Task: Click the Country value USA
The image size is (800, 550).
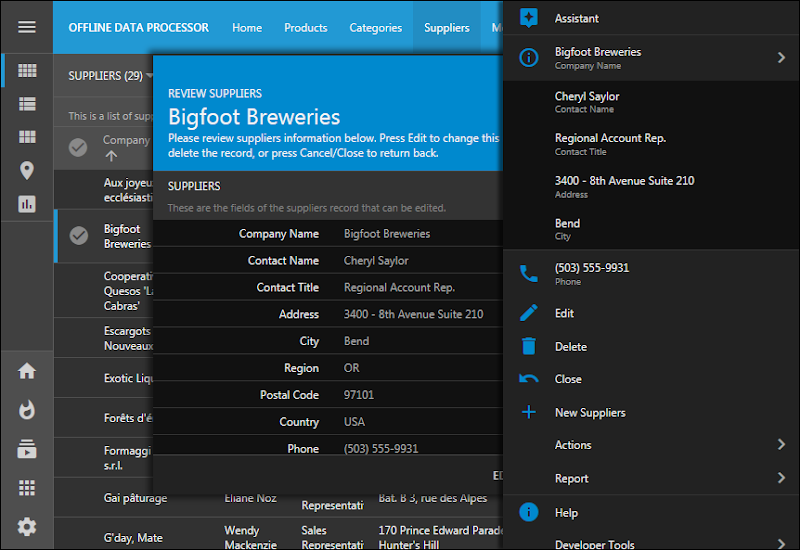Action: [x=354, y=422]
